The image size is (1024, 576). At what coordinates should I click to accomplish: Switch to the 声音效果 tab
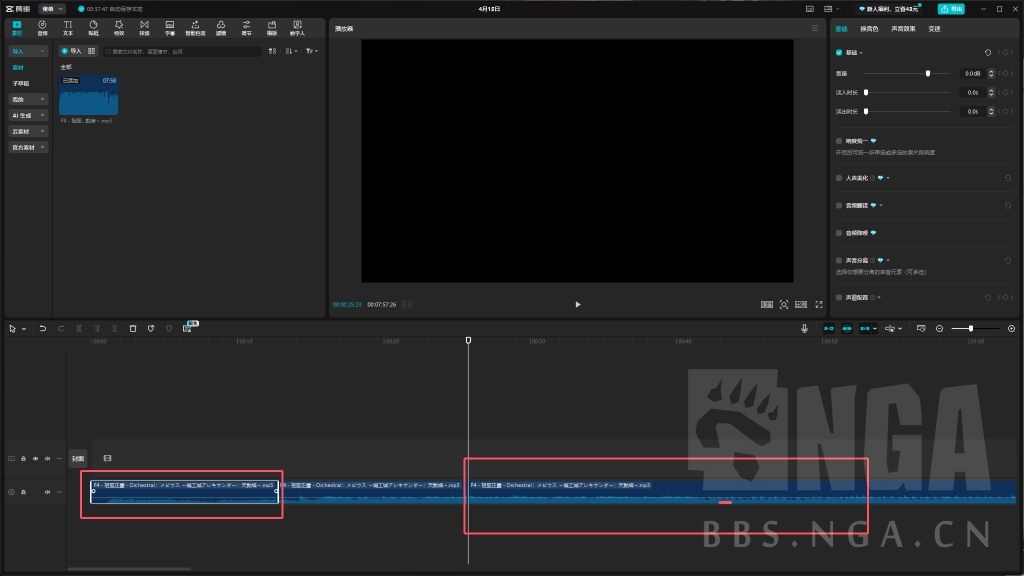tap(904, 29)
